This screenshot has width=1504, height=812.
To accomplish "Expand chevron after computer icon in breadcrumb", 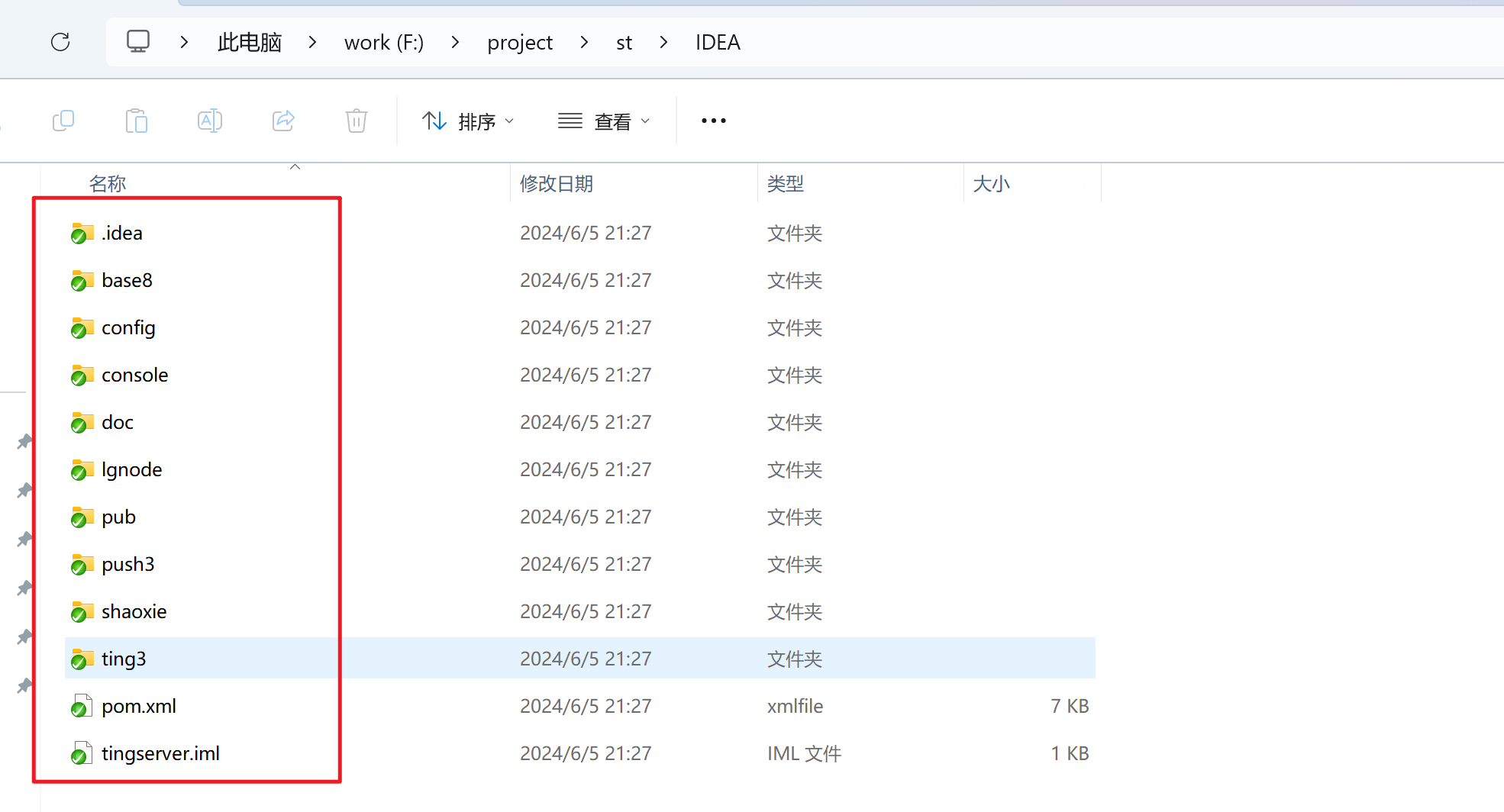I will [x=184, y=42].
